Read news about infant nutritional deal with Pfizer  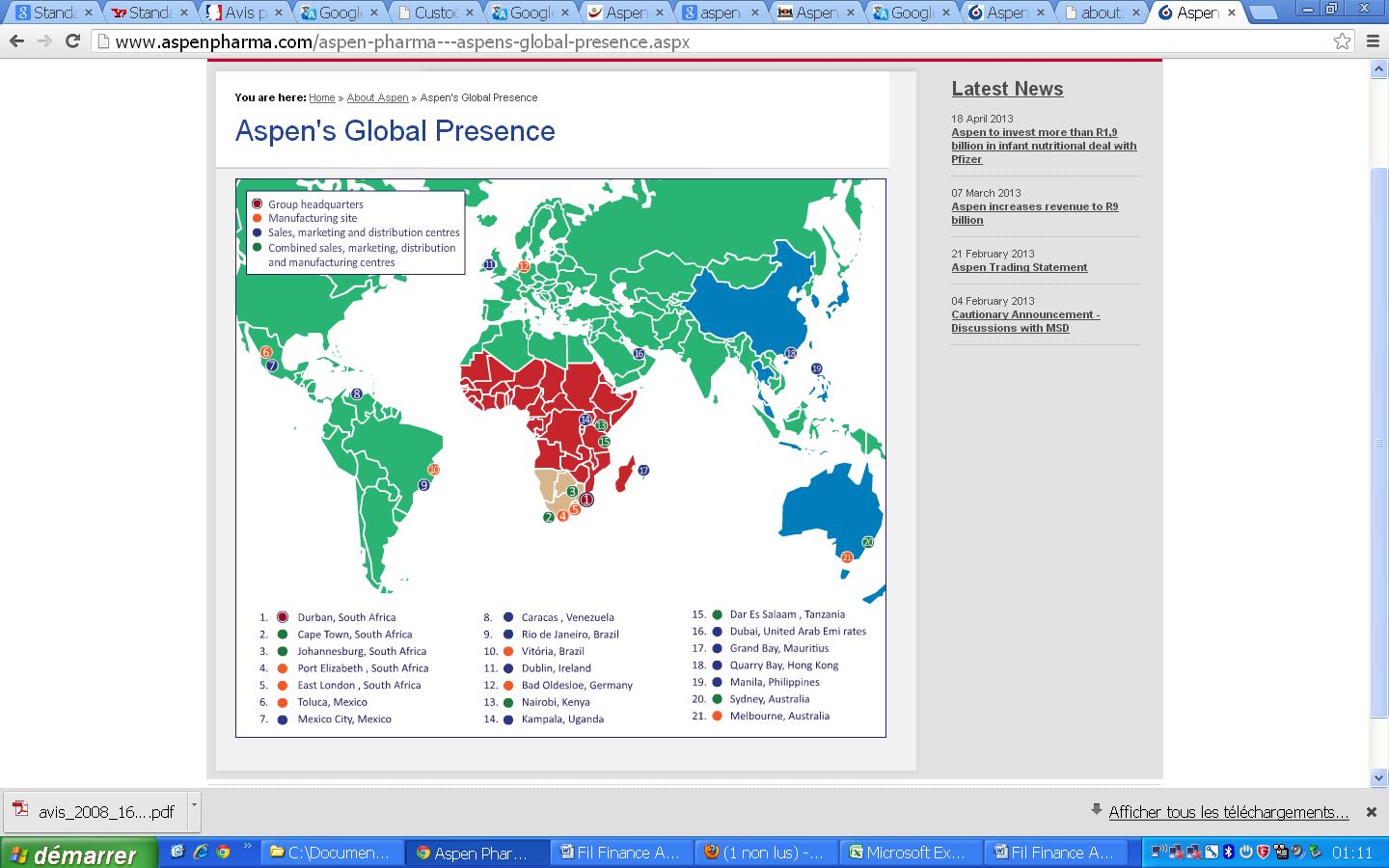click(1044, 146)
